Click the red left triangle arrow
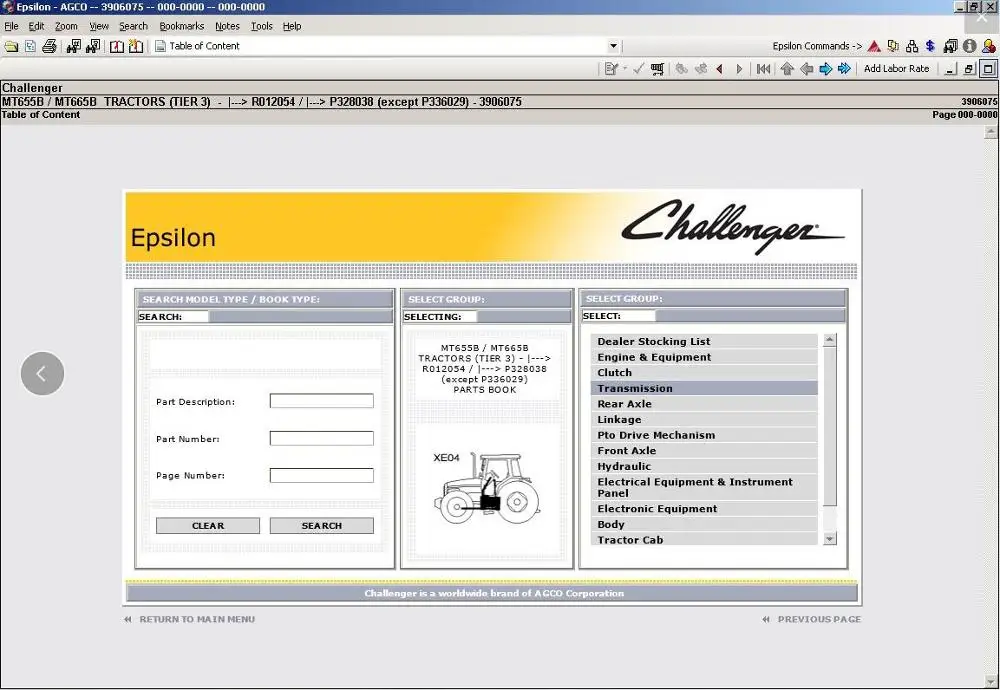 pos(719,69)
